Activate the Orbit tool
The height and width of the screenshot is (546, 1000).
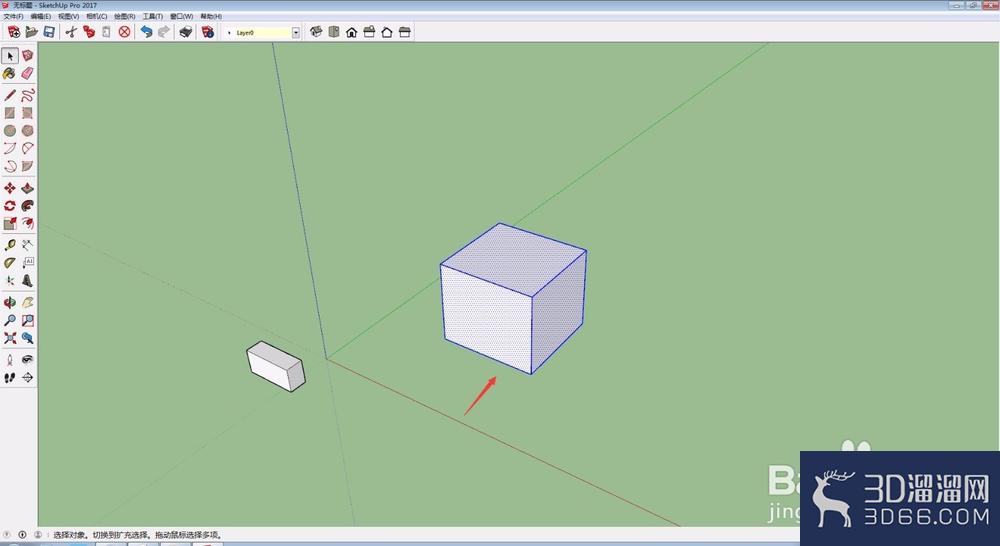click(x=10, y=302)
